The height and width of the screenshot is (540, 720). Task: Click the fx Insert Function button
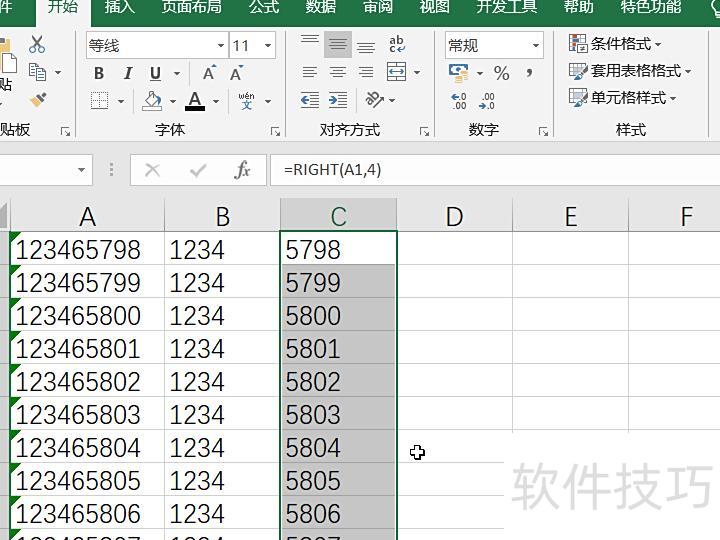click(242, 170)
